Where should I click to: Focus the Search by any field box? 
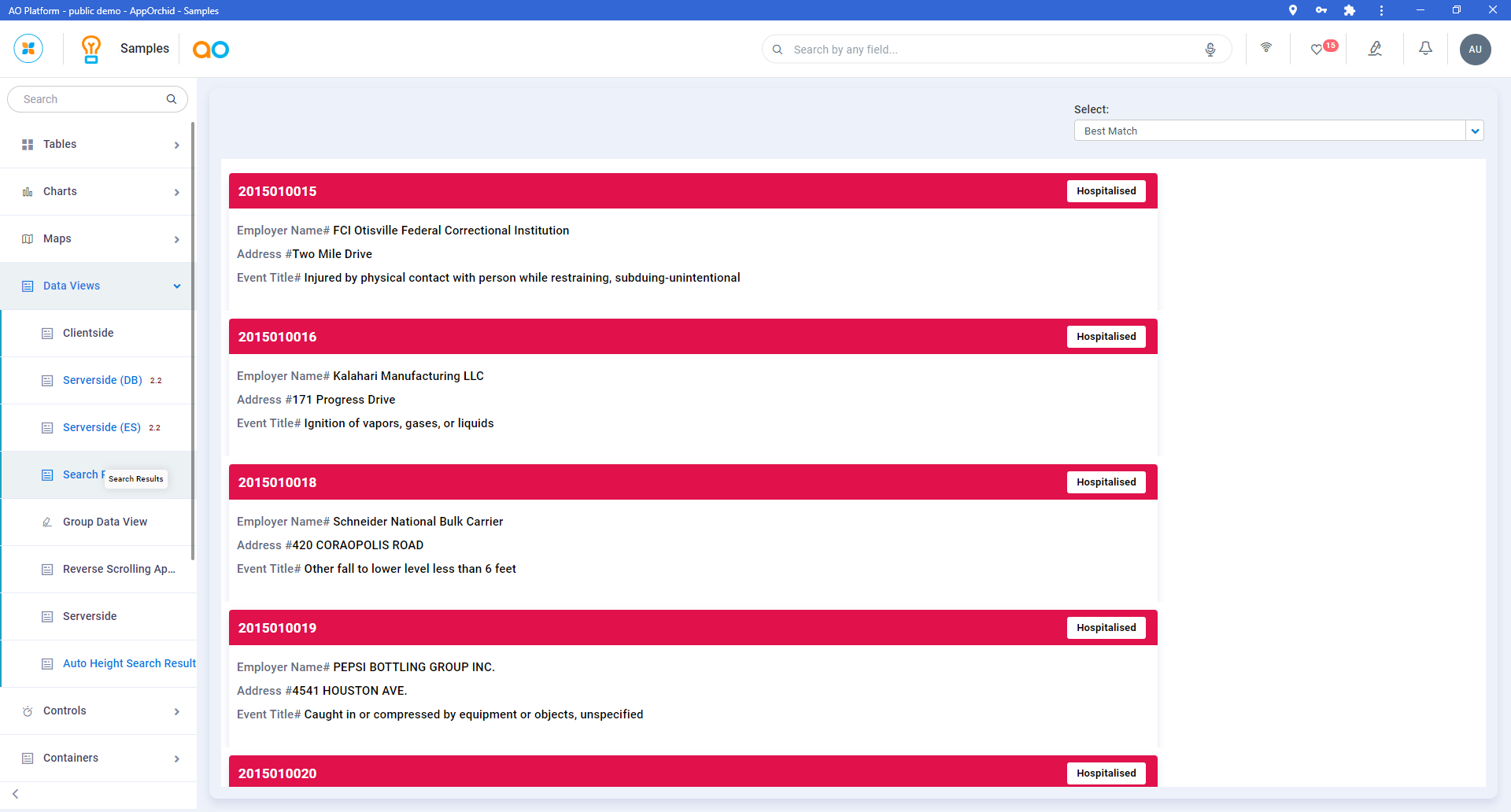[x=992, y=50]
